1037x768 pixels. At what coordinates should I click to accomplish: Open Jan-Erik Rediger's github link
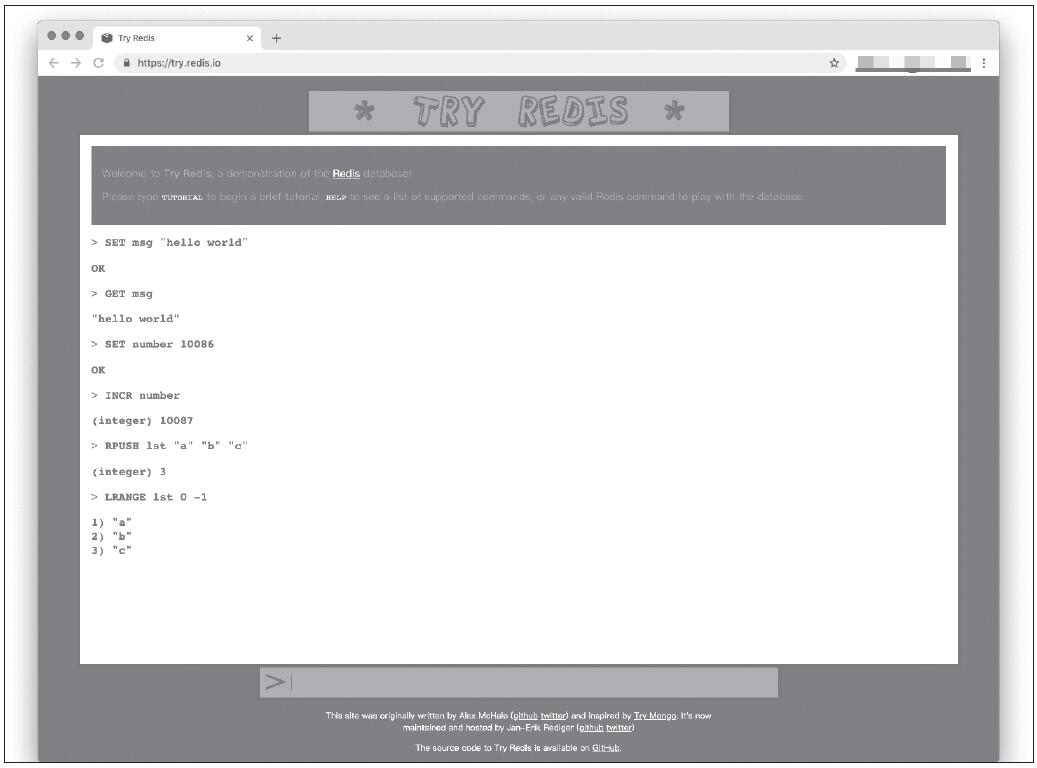click(591, 728)
